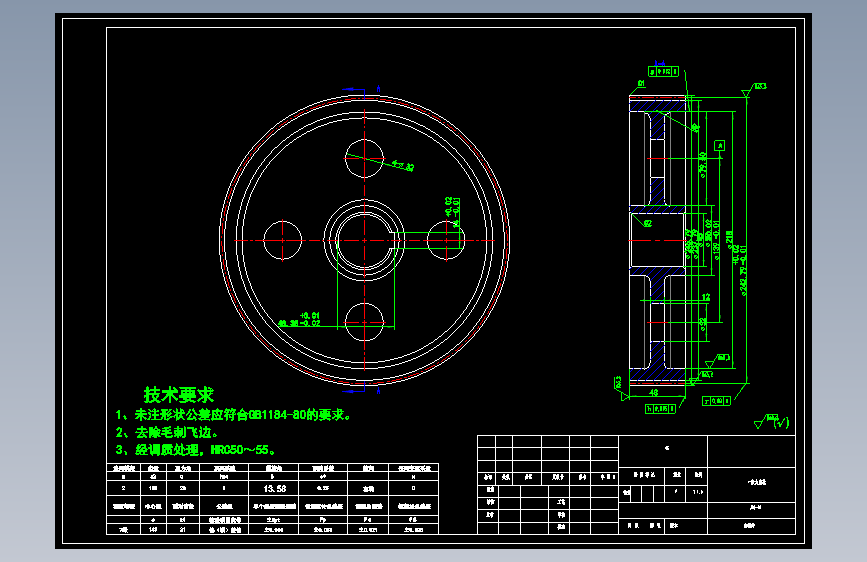Select the left lightening hole of the gear
867x562 pixels.
click(x=283, y=241)
